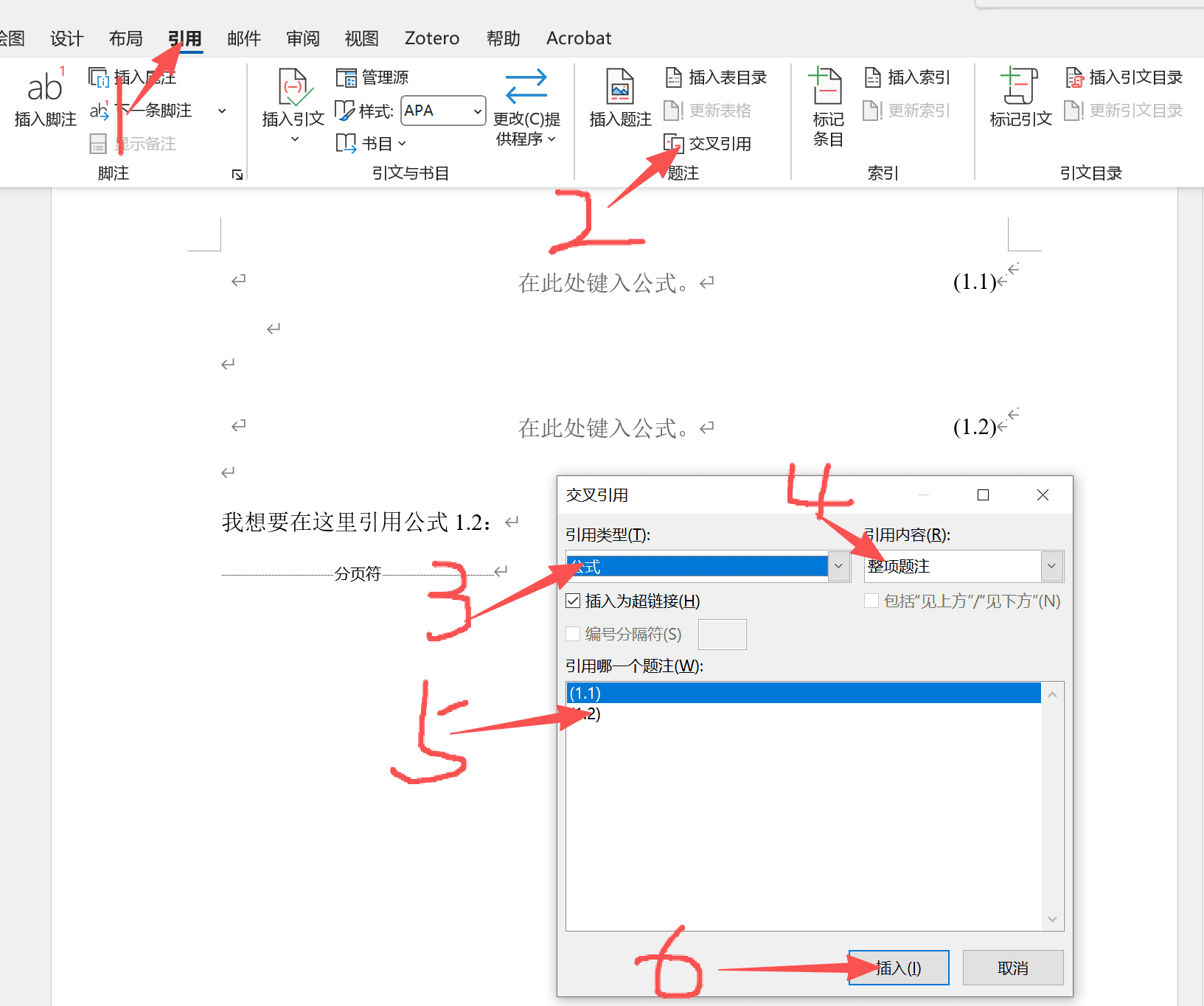Switch to the 邮件 ribbon tab
1204x1006 pixels.
(x=243, y=38)
